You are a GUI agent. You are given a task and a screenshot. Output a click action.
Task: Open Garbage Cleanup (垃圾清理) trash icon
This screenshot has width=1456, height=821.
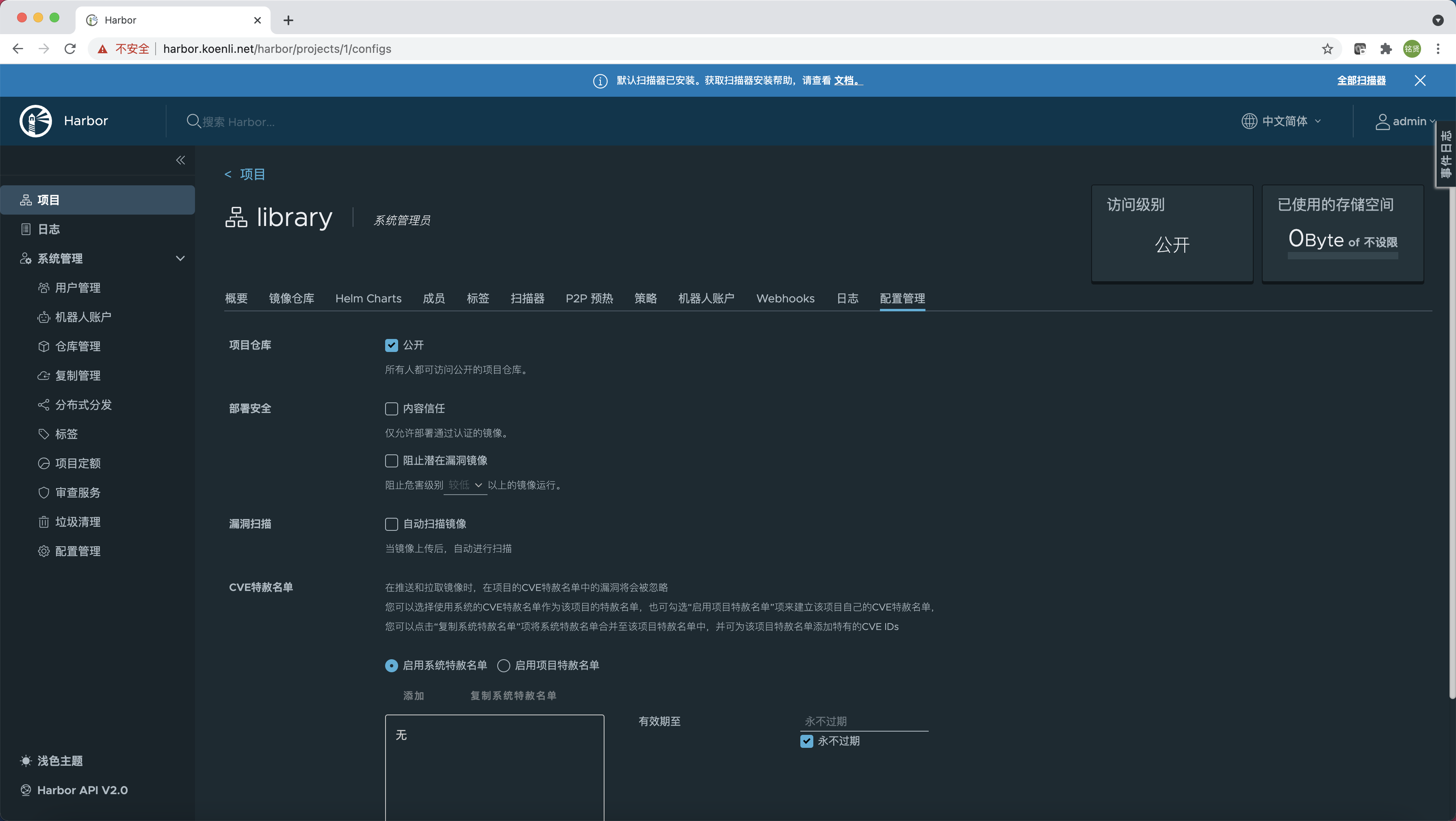tap(43, 522)
